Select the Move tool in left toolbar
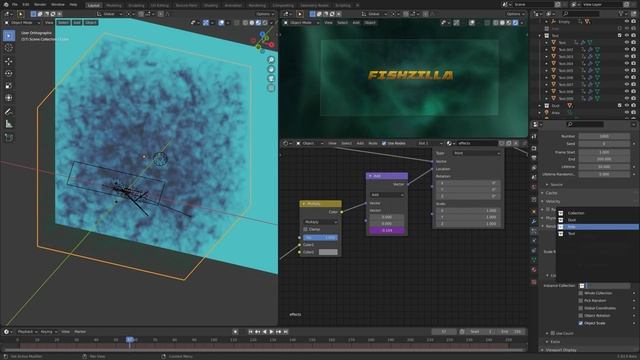640x360 pixels. tap(9, 61)
